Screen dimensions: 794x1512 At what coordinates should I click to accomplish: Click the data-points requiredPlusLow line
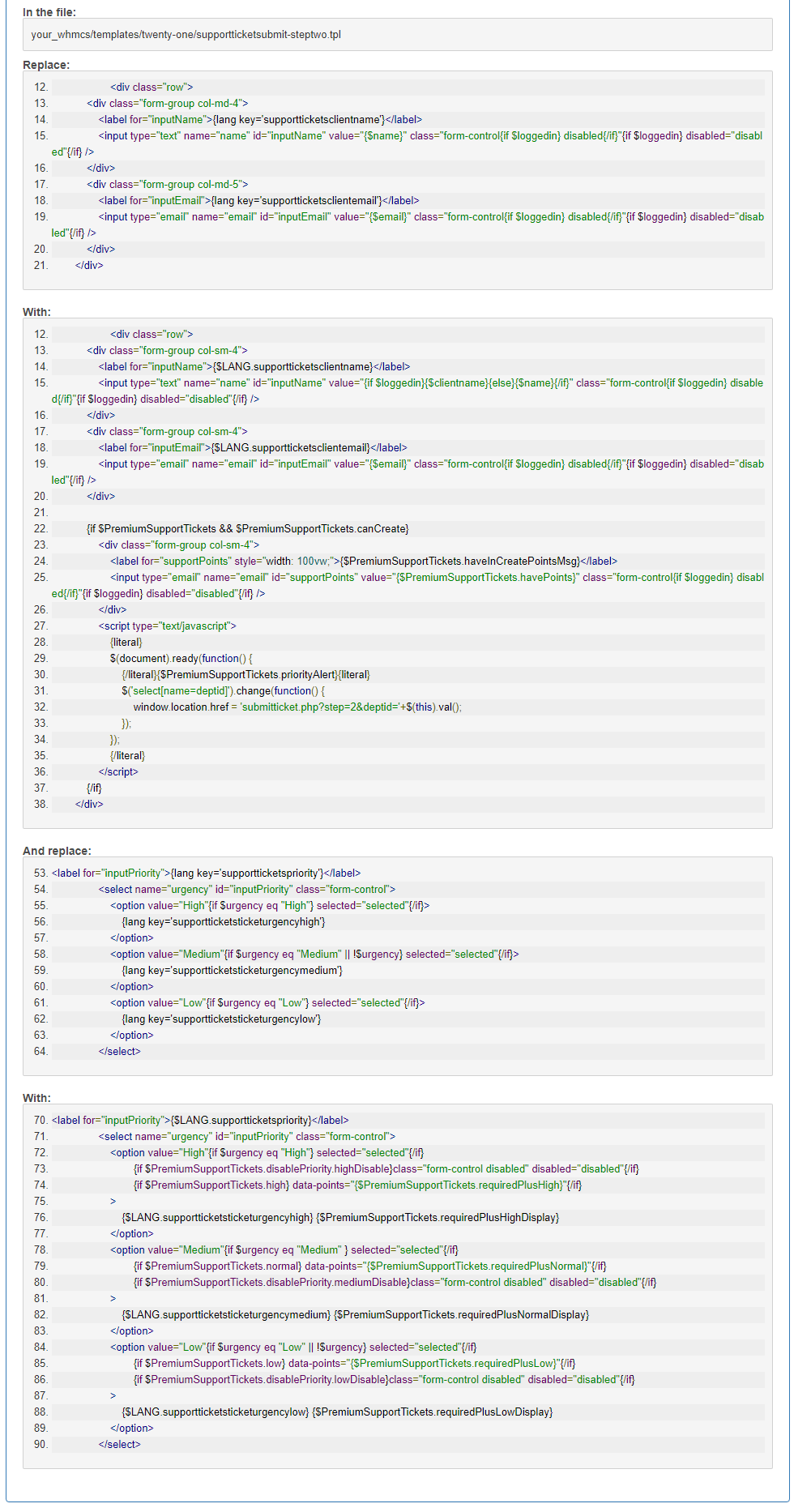click(x=355, y=1363)
